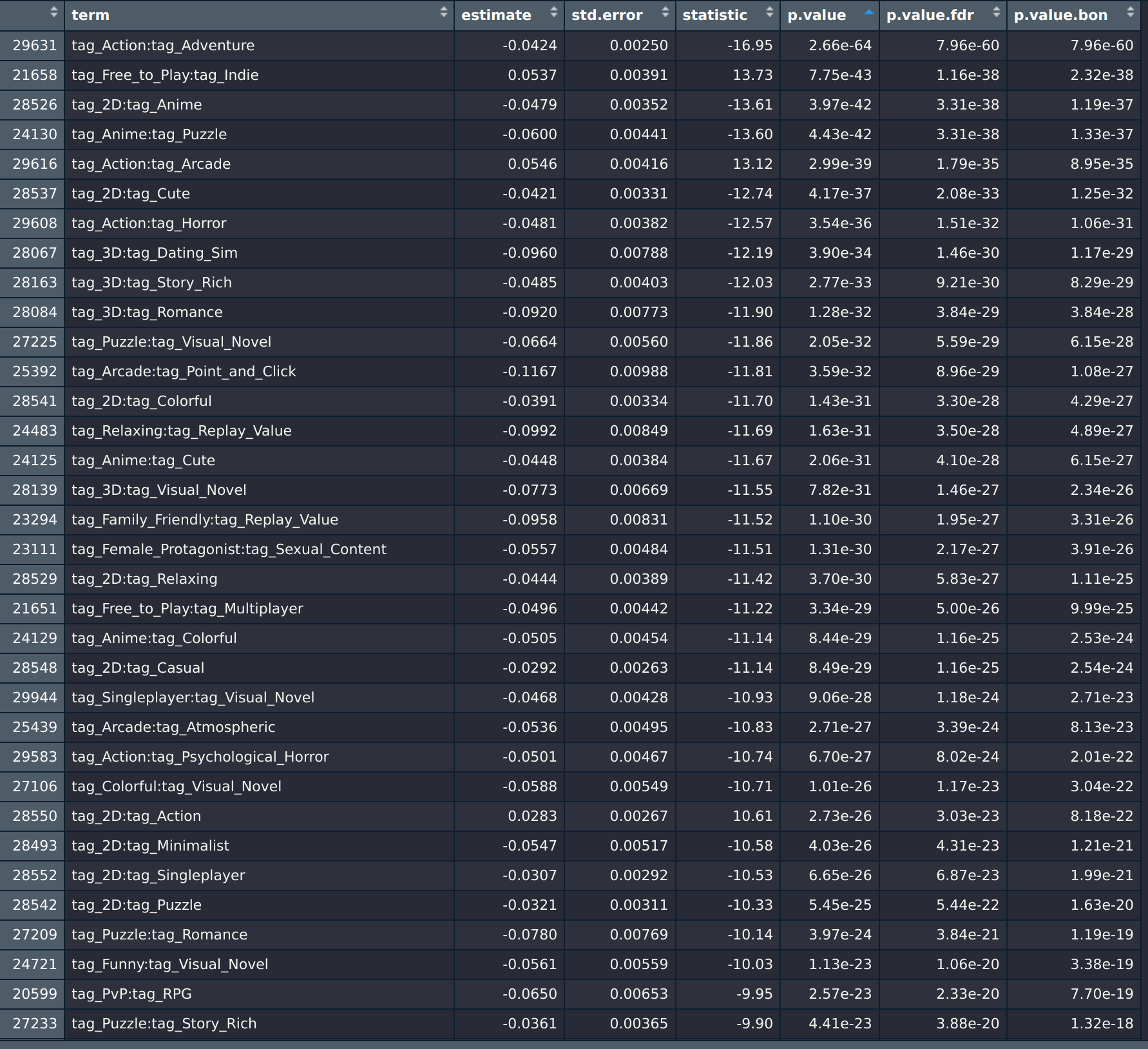
Task: Select the tag_Action:tag_Adventure term cell
Action: pos(163,46)
